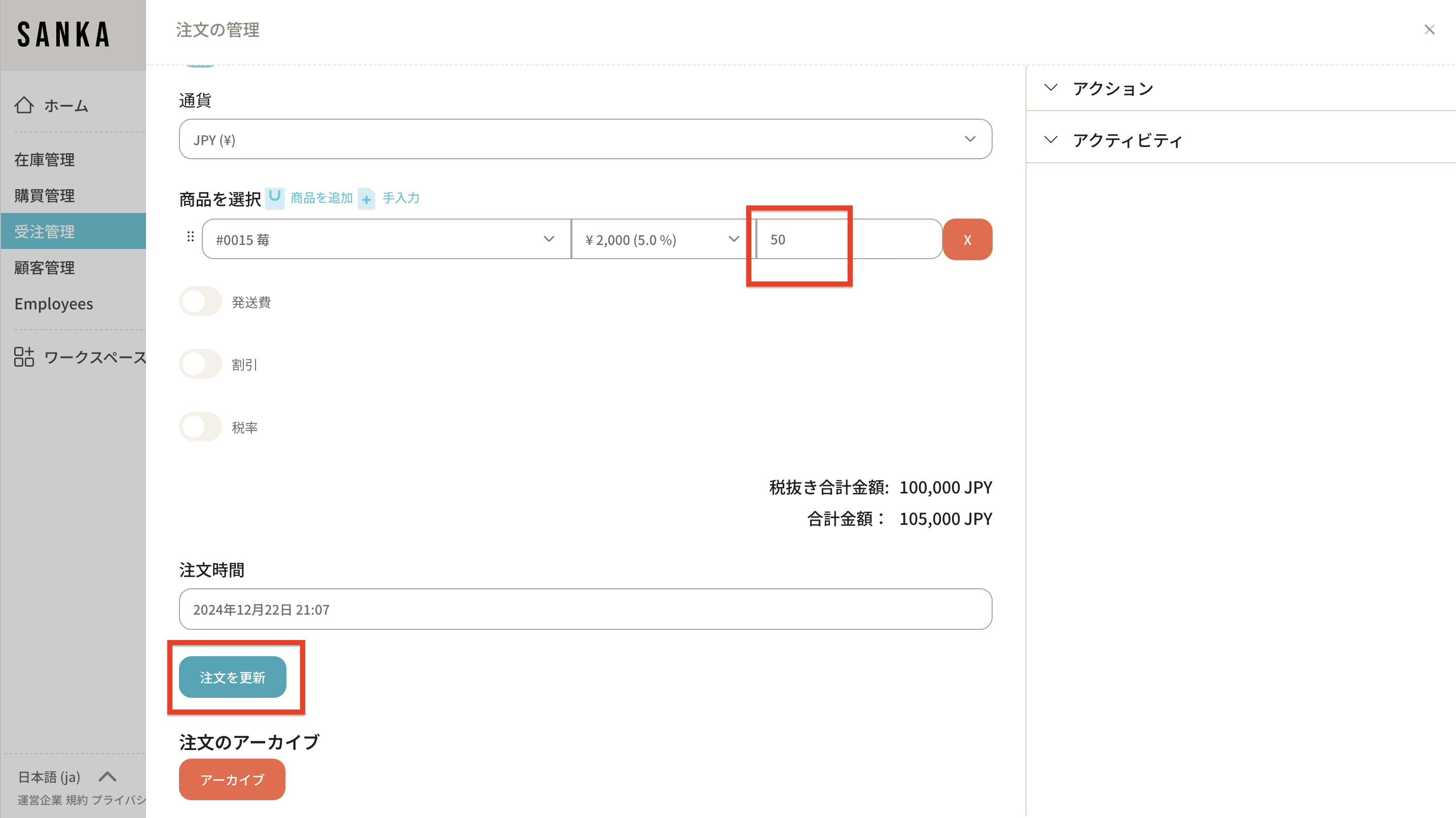Open the #0015 苺 product dropdown
The height and width of the screenshot is (818, 1456).
point(385,239)
